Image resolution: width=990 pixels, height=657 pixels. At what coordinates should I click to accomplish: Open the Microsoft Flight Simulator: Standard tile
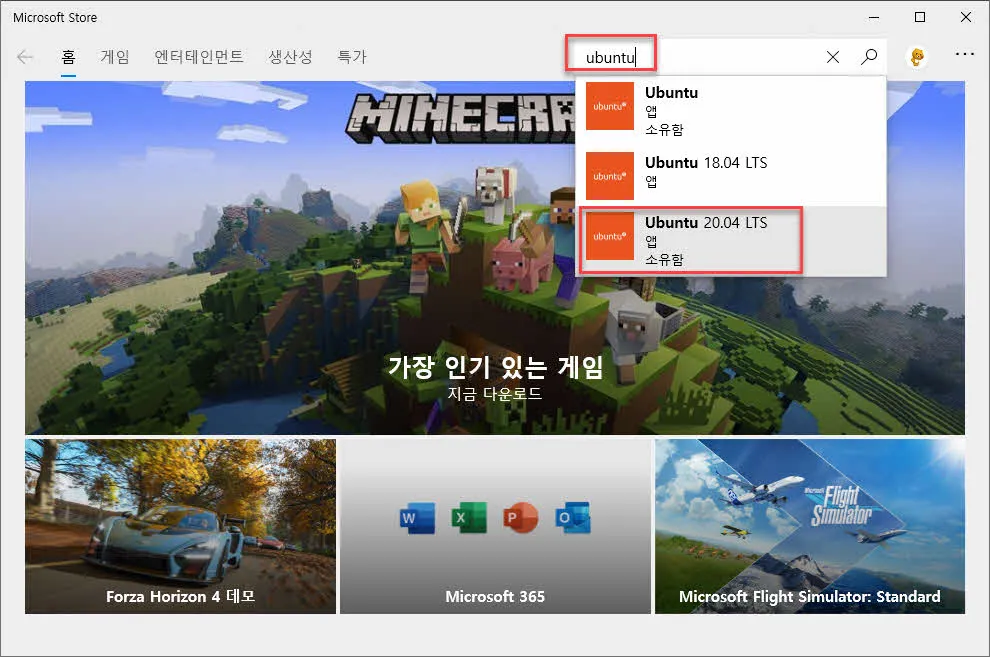pyautogui.click(x=810, y=526)
